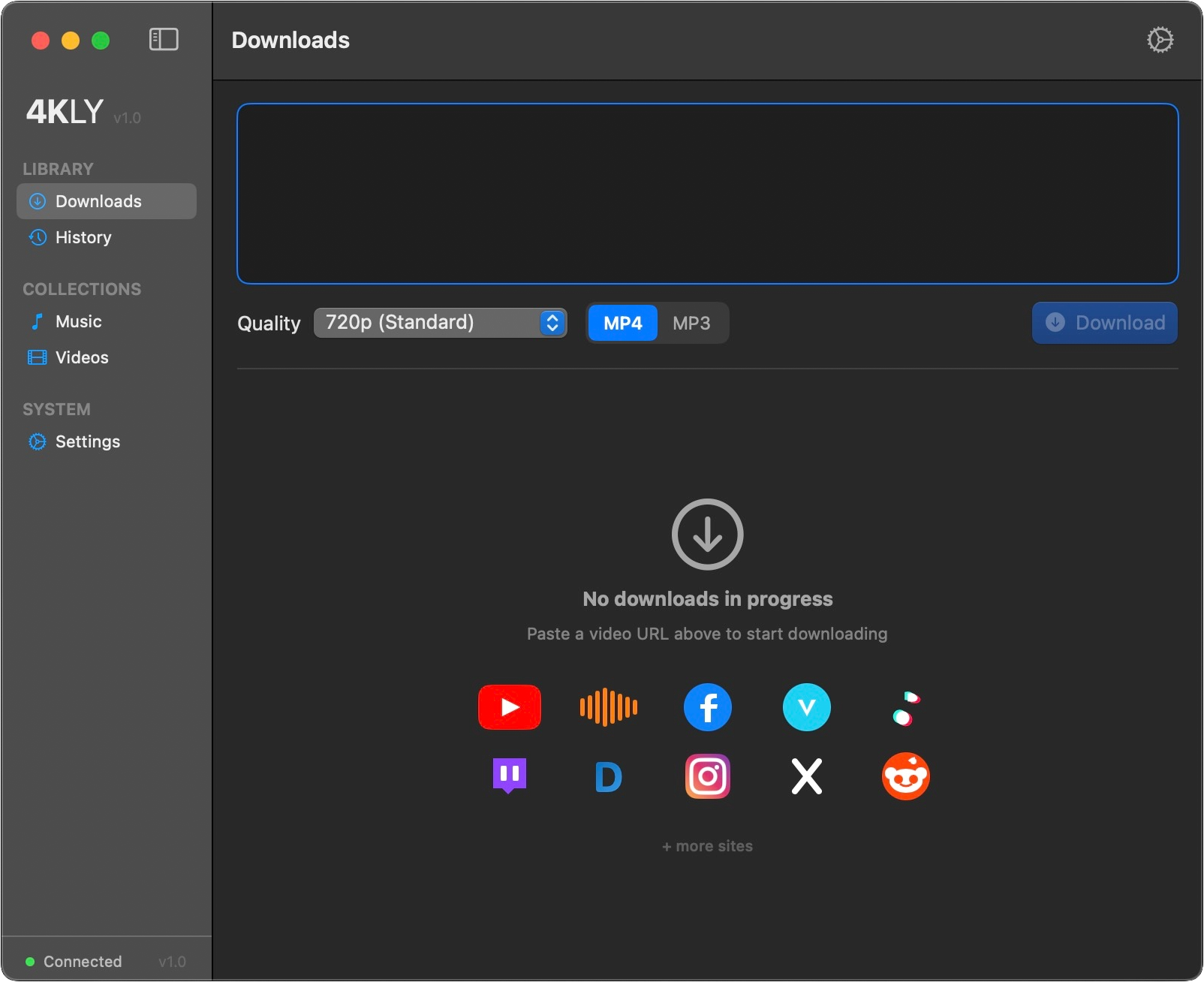Toggle the sidebar with the panel icon
Screen dimensions: 1204x982
164,40
